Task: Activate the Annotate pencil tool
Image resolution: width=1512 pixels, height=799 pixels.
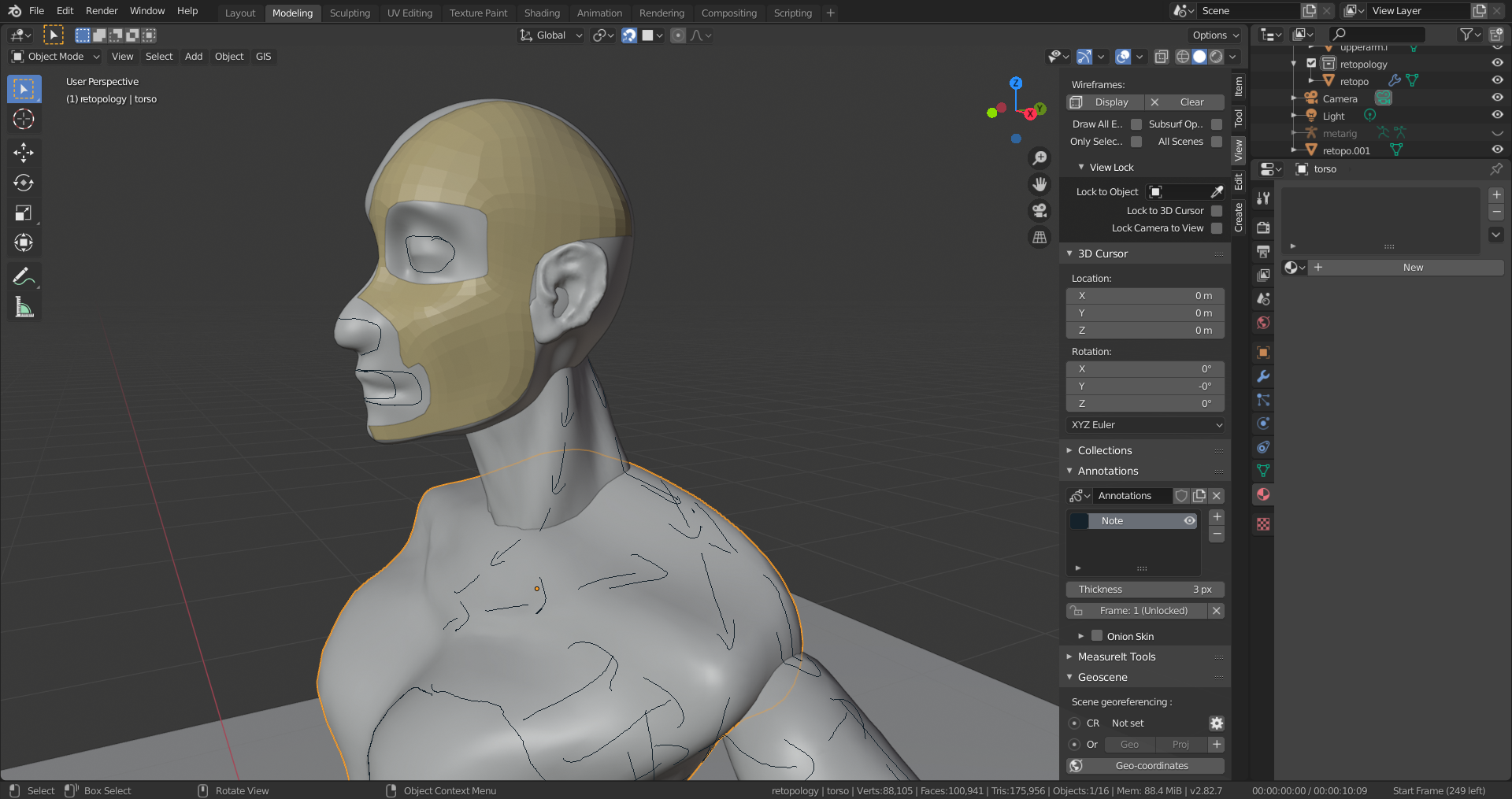Action: 24,276
